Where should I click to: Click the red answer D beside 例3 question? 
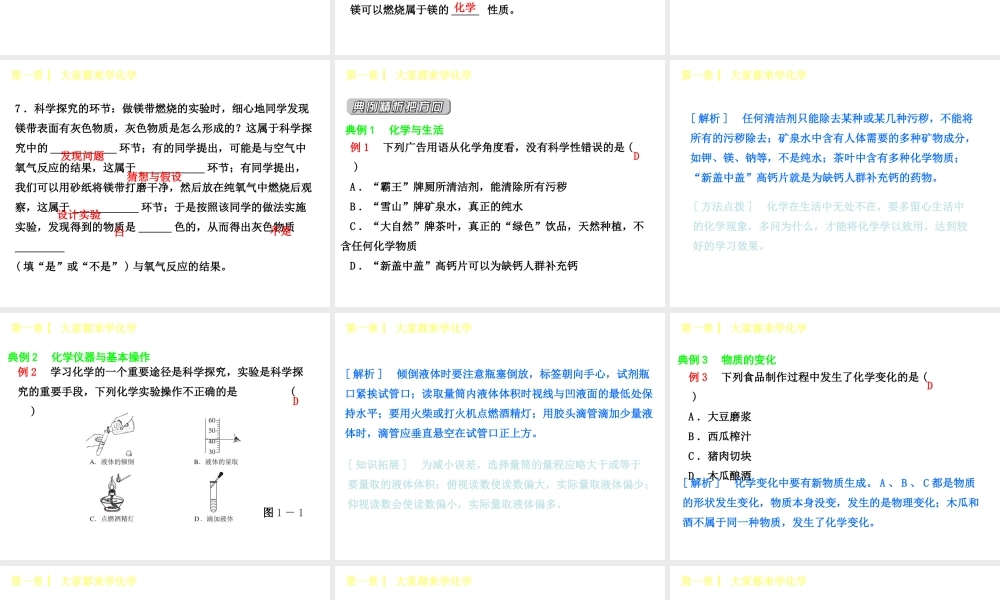pos(930,386)
